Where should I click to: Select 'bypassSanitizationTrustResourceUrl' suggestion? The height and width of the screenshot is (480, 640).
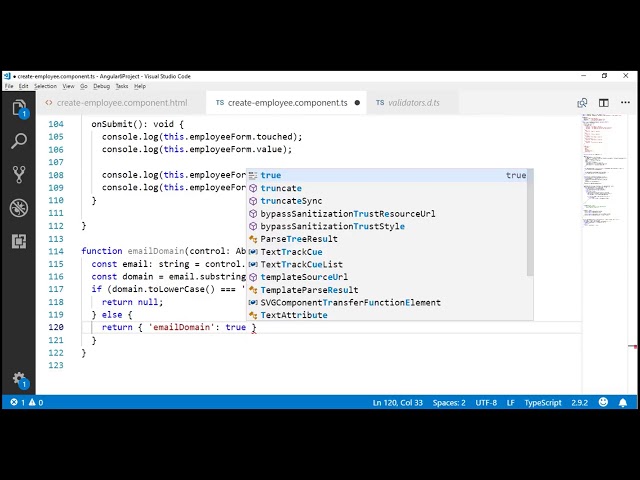tap(387, 213)
